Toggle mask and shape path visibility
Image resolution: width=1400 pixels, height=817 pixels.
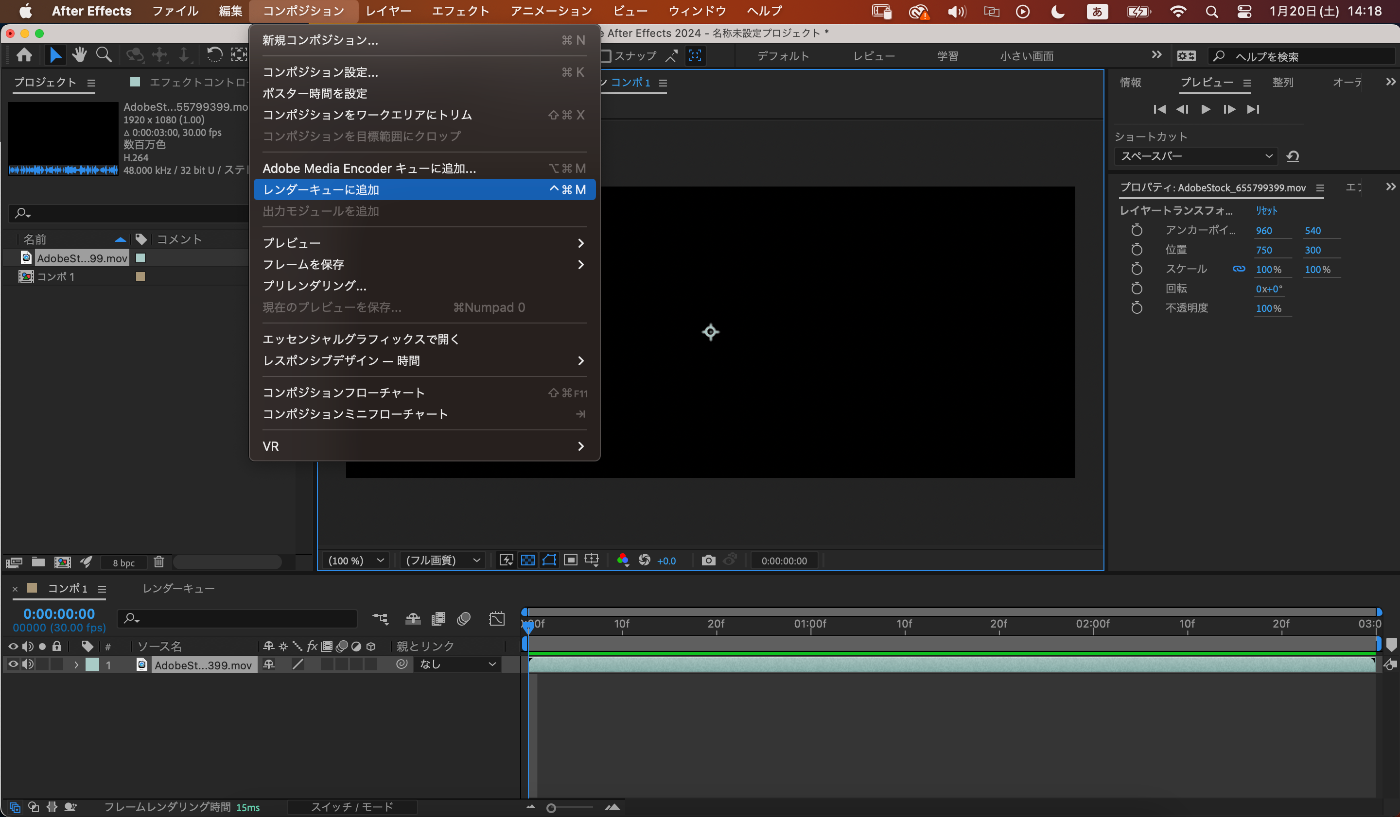pyautogui.click(x=549, y=560)
